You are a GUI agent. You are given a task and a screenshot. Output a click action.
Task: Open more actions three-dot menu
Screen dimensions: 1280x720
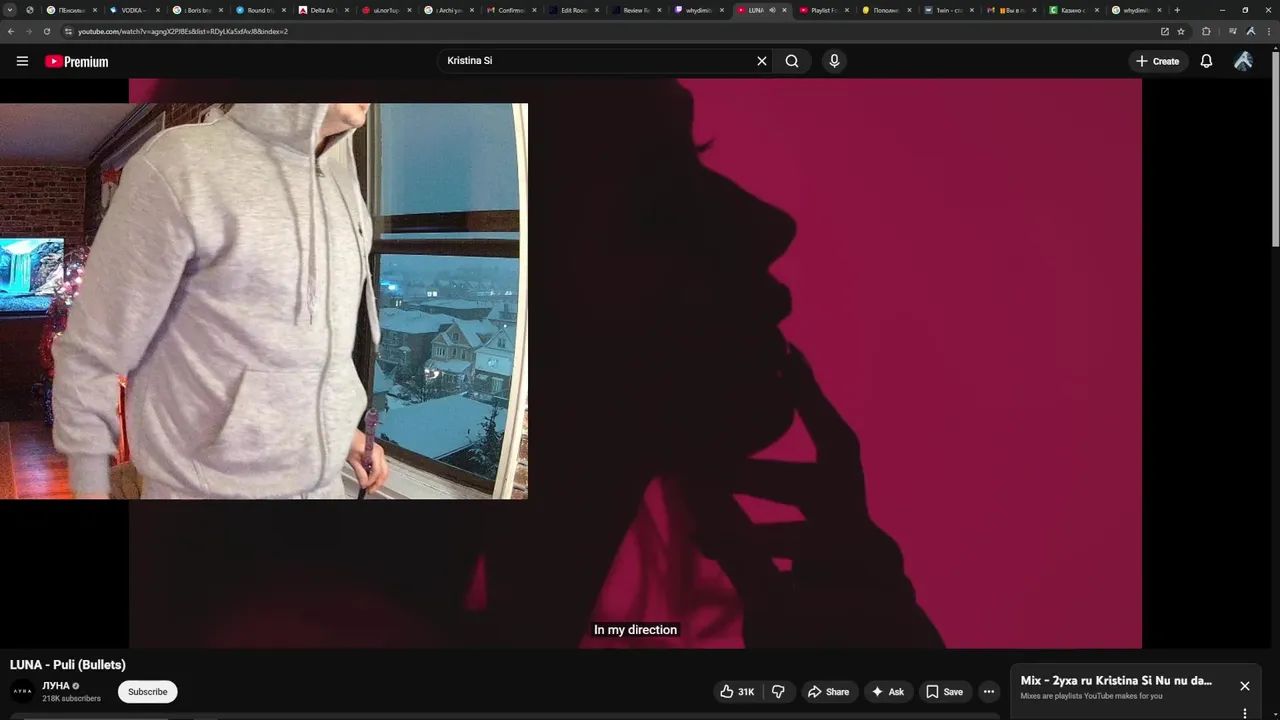(x=989, y=691)
